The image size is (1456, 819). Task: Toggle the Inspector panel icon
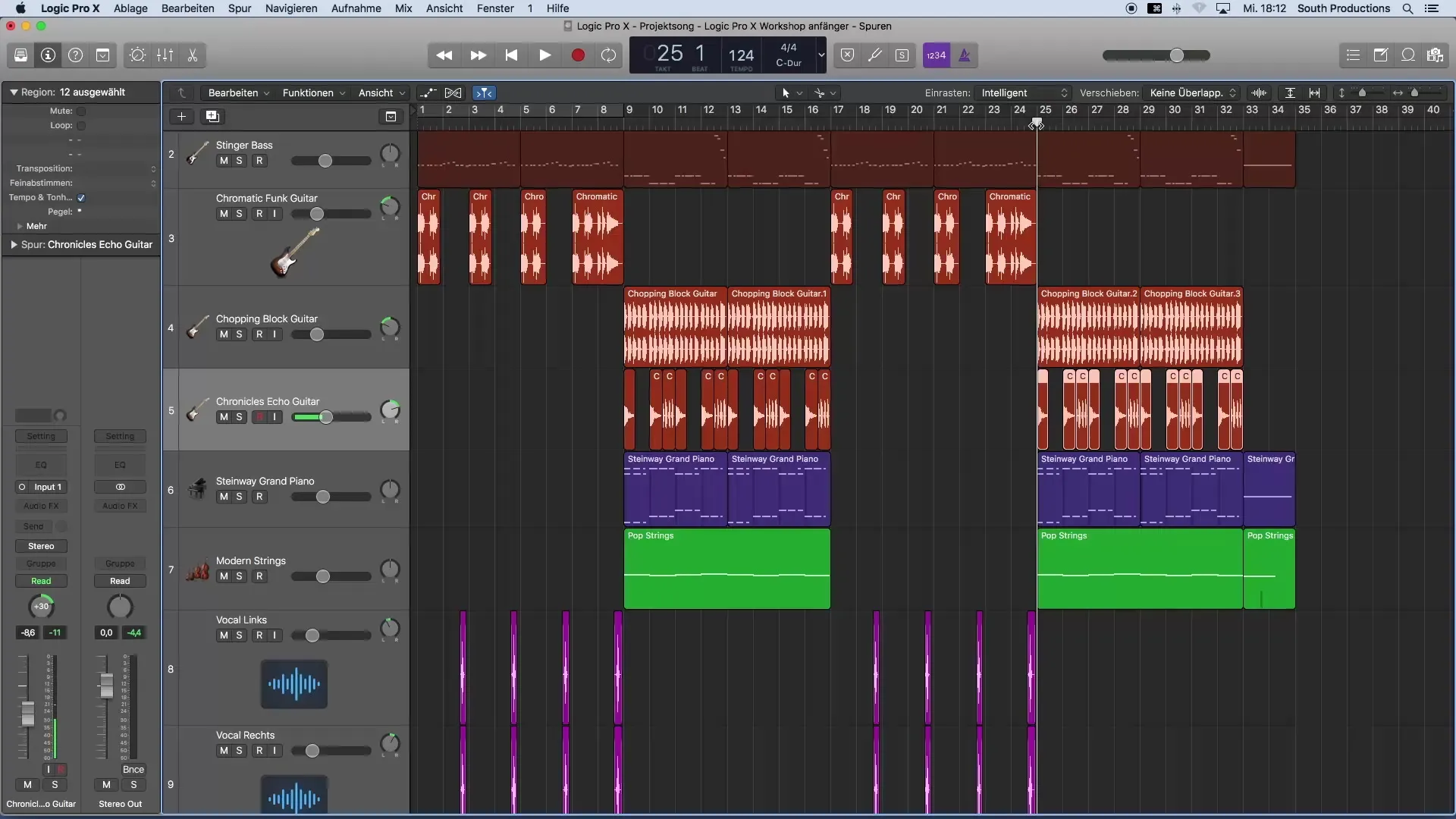click(48, 55)
